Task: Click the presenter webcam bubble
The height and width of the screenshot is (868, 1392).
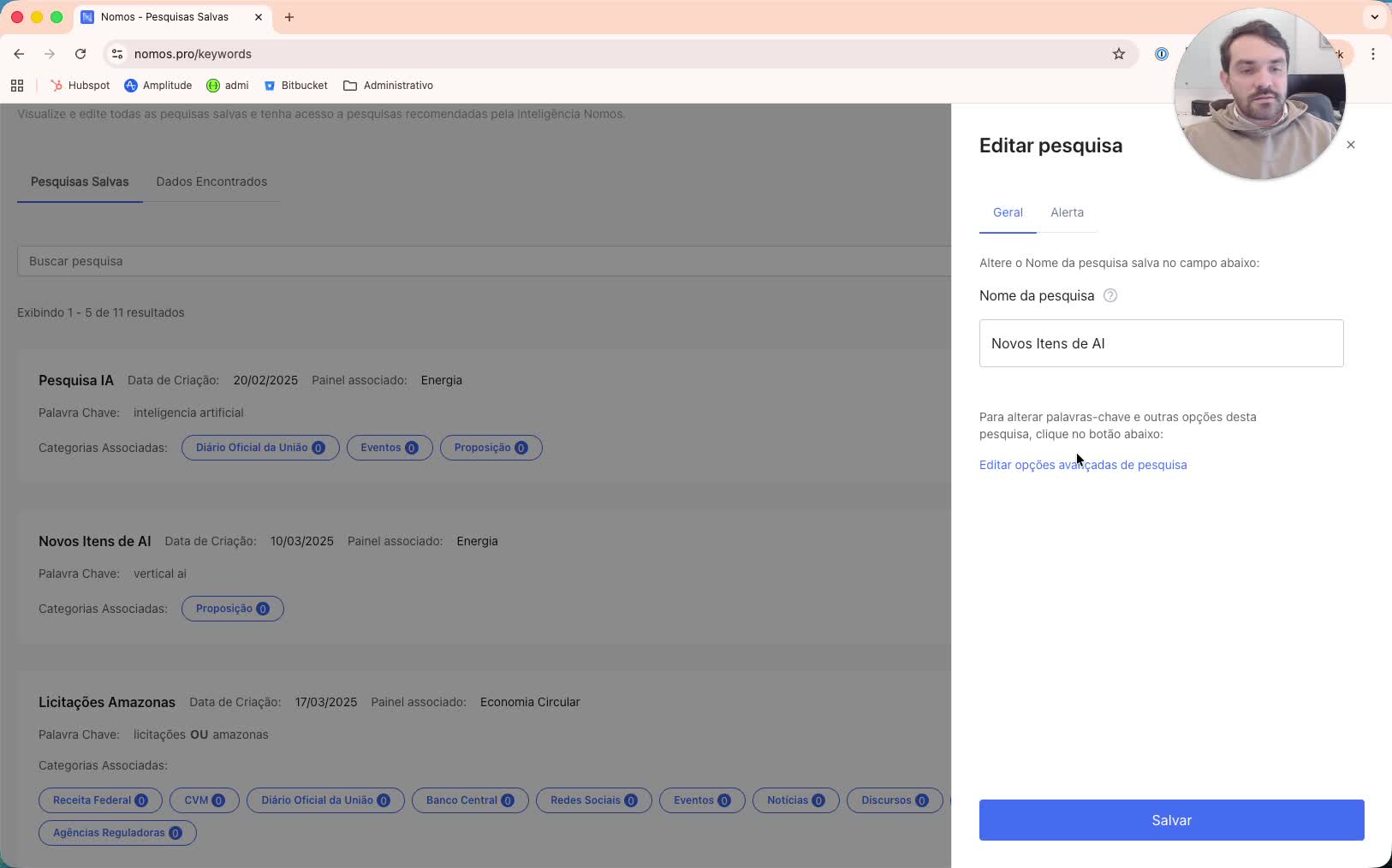Action: click(x=1259, y=94)
